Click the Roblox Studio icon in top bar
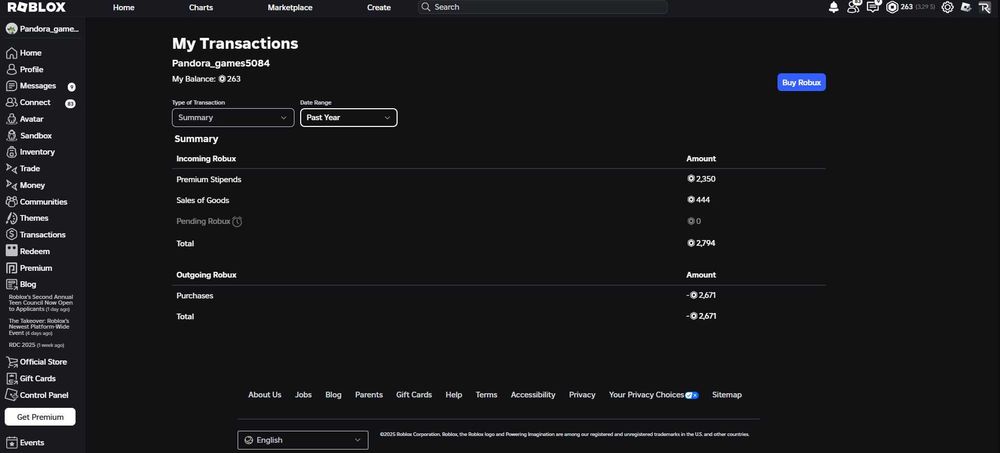 click(x=966, y=7)
